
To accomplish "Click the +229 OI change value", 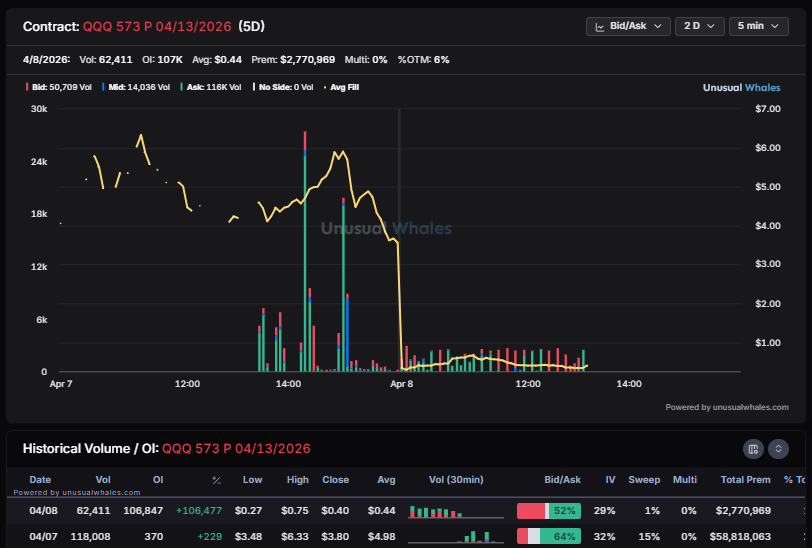I will tap(210, 537).
